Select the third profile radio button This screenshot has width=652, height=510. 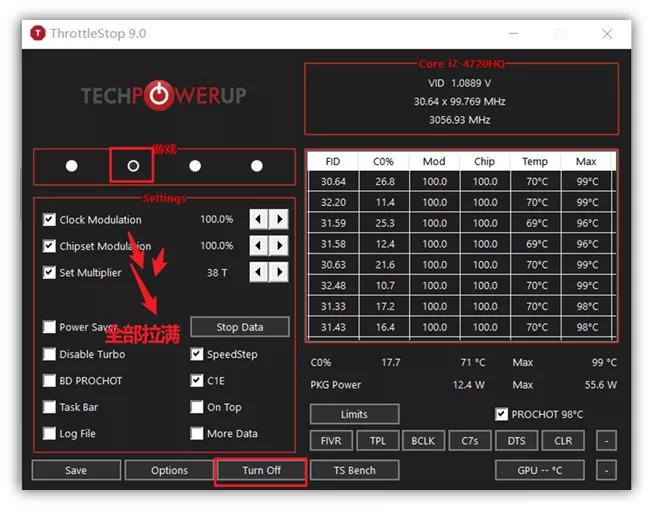pyautogui.click(x=195, y=166)
